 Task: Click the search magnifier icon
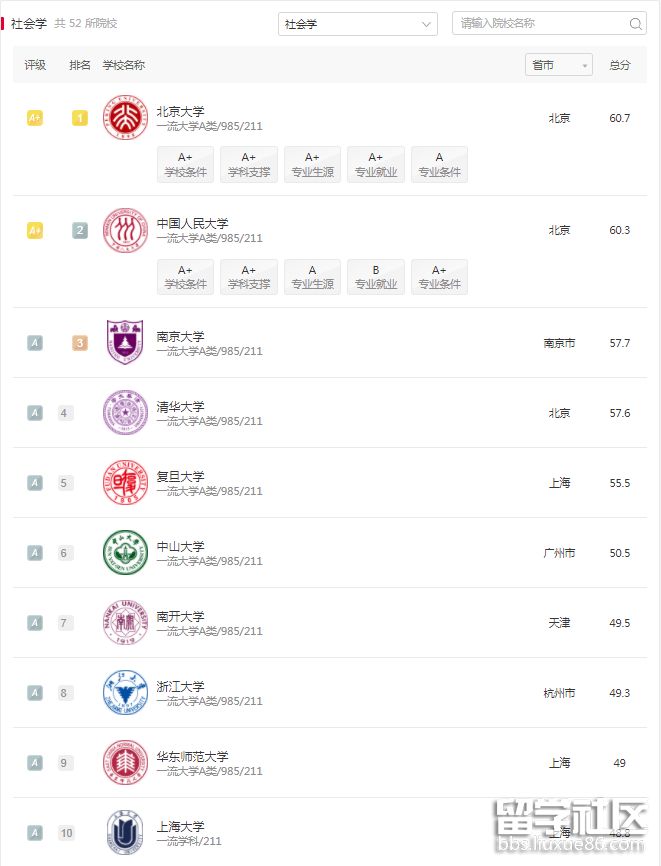[x=636, y=24]
